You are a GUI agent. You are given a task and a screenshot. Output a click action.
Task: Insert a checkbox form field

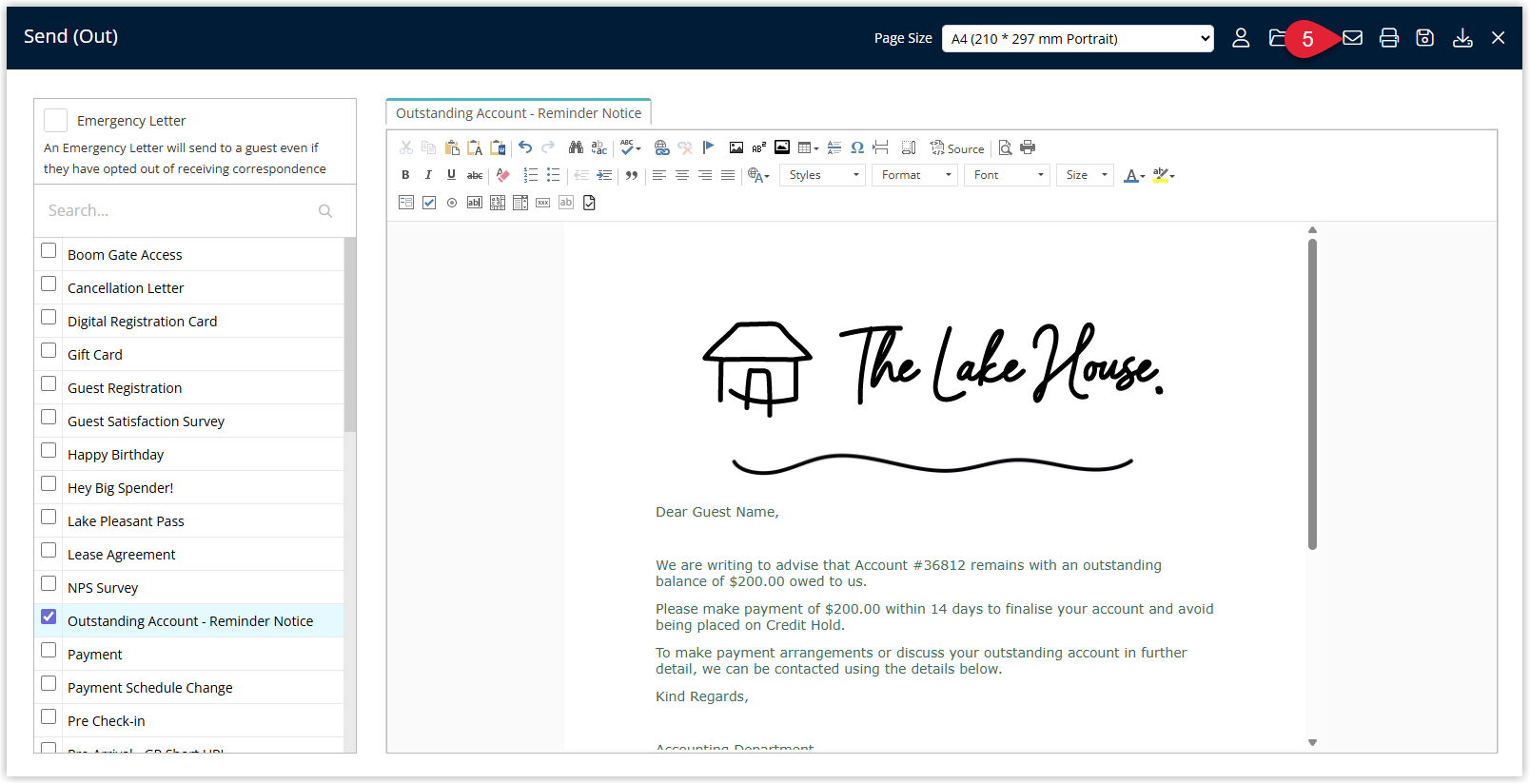coord(429,203)
